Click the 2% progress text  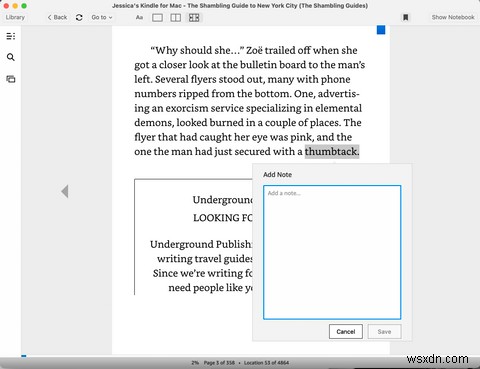195,363
